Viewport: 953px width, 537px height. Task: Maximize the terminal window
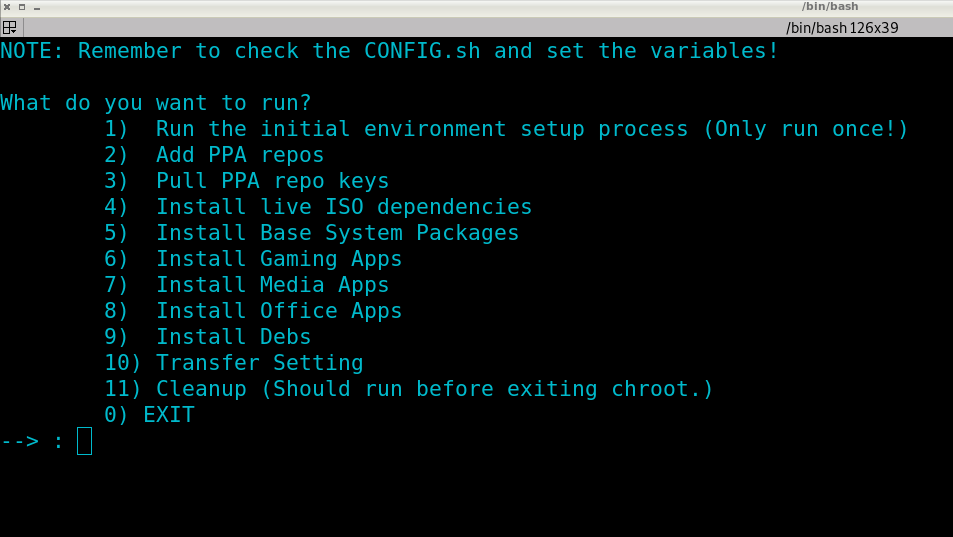click(22, 7)
